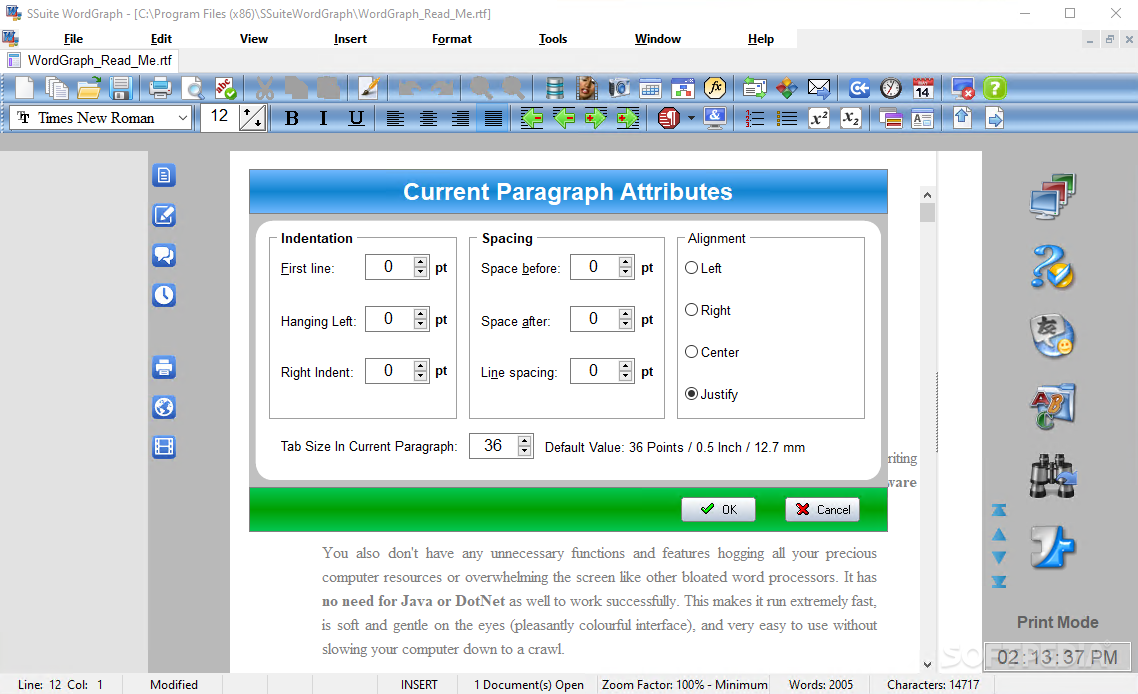Apply subscript x₂ formatting
1138x694 pixels.
(x=851, y=118)
